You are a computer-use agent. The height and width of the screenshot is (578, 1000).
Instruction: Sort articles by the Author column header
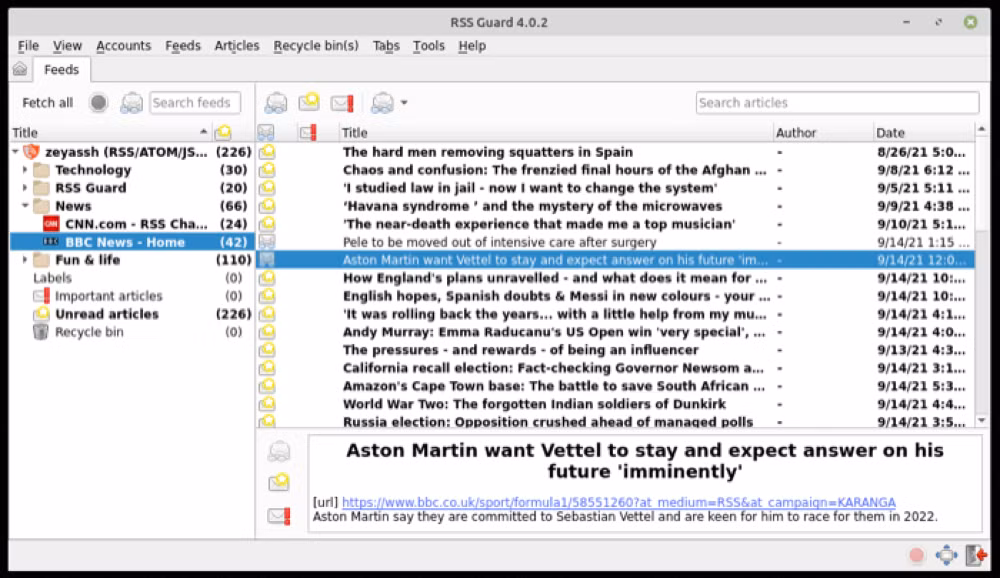[823, 133]
